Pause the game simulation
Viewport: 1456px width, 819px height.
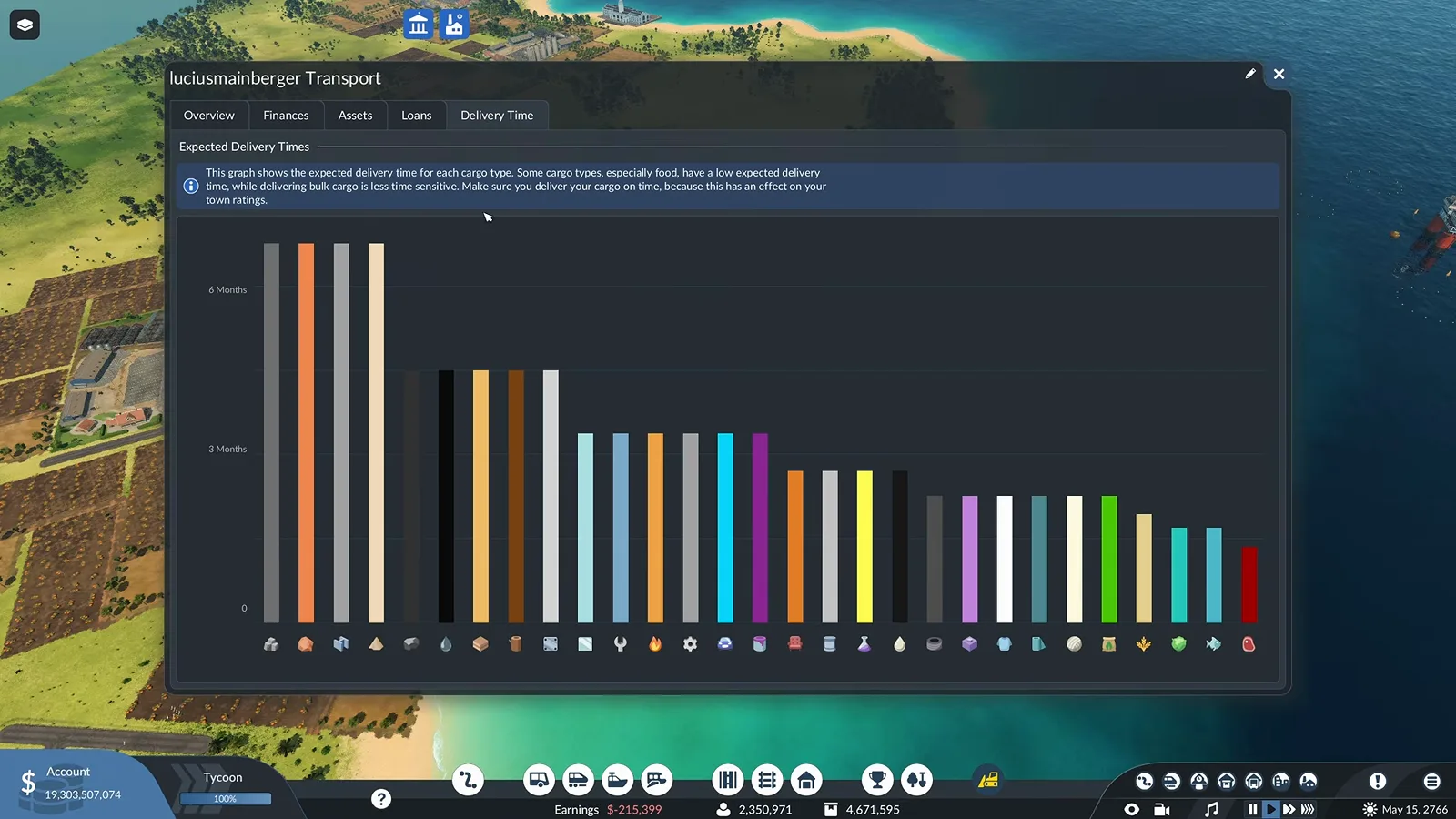(1253, 809)
